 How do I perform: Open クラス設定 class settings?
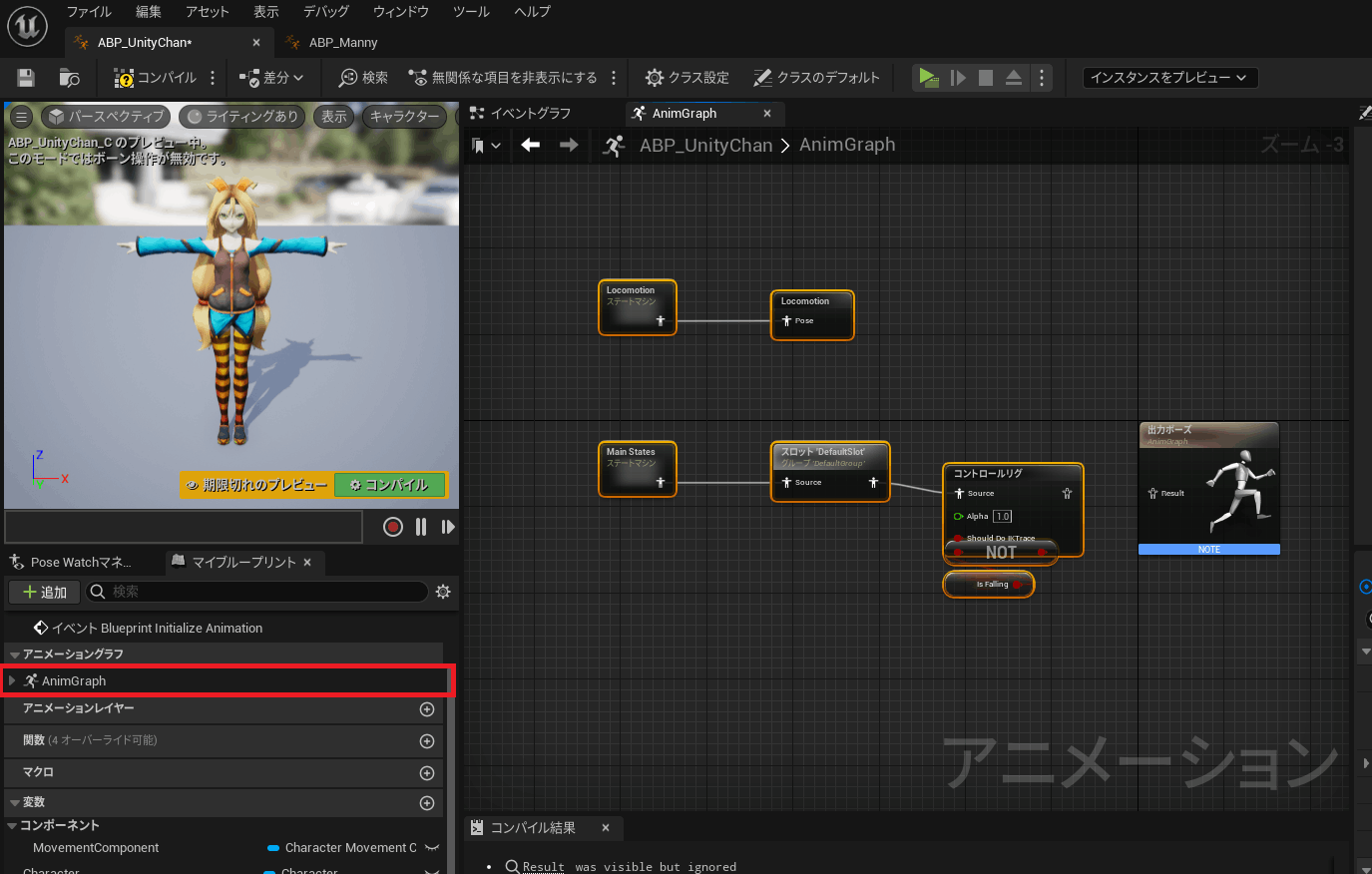pos(686,78)
